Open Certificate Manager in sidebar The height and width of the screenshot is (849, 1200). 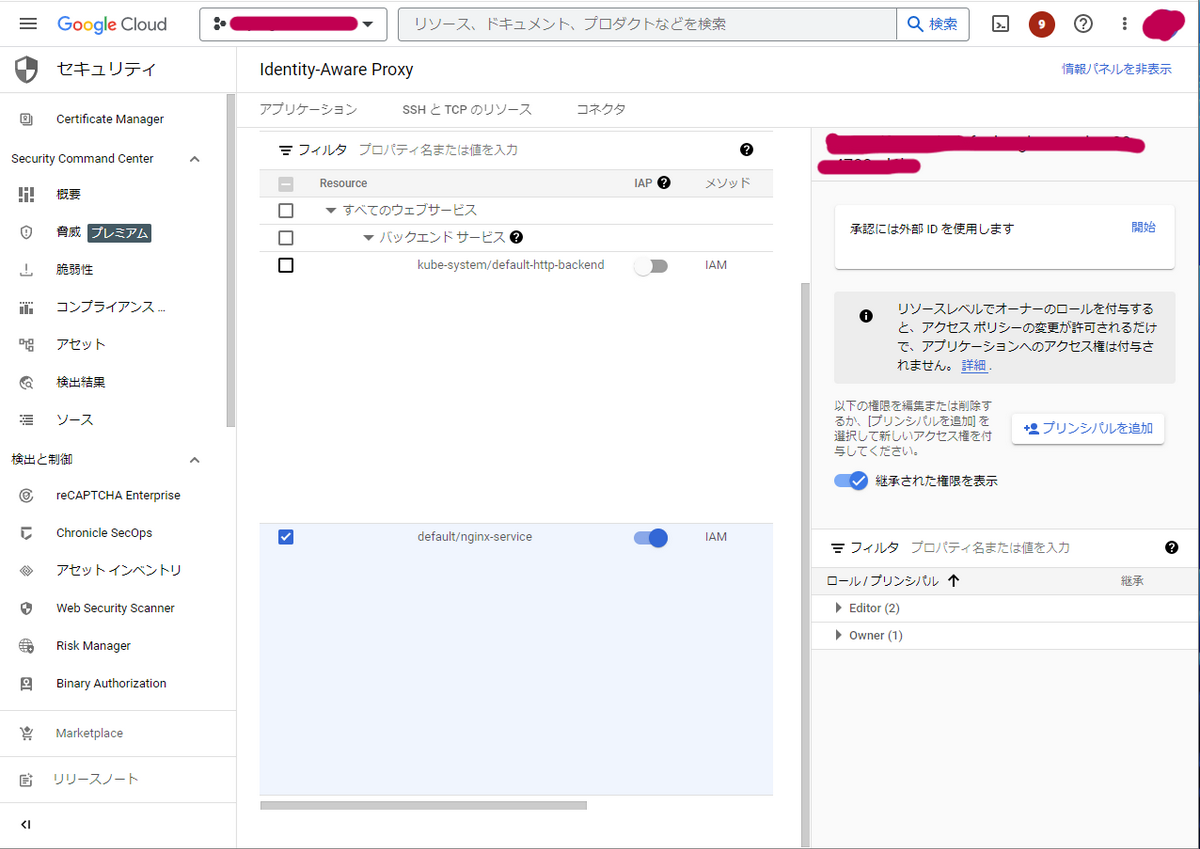point(110,119)
